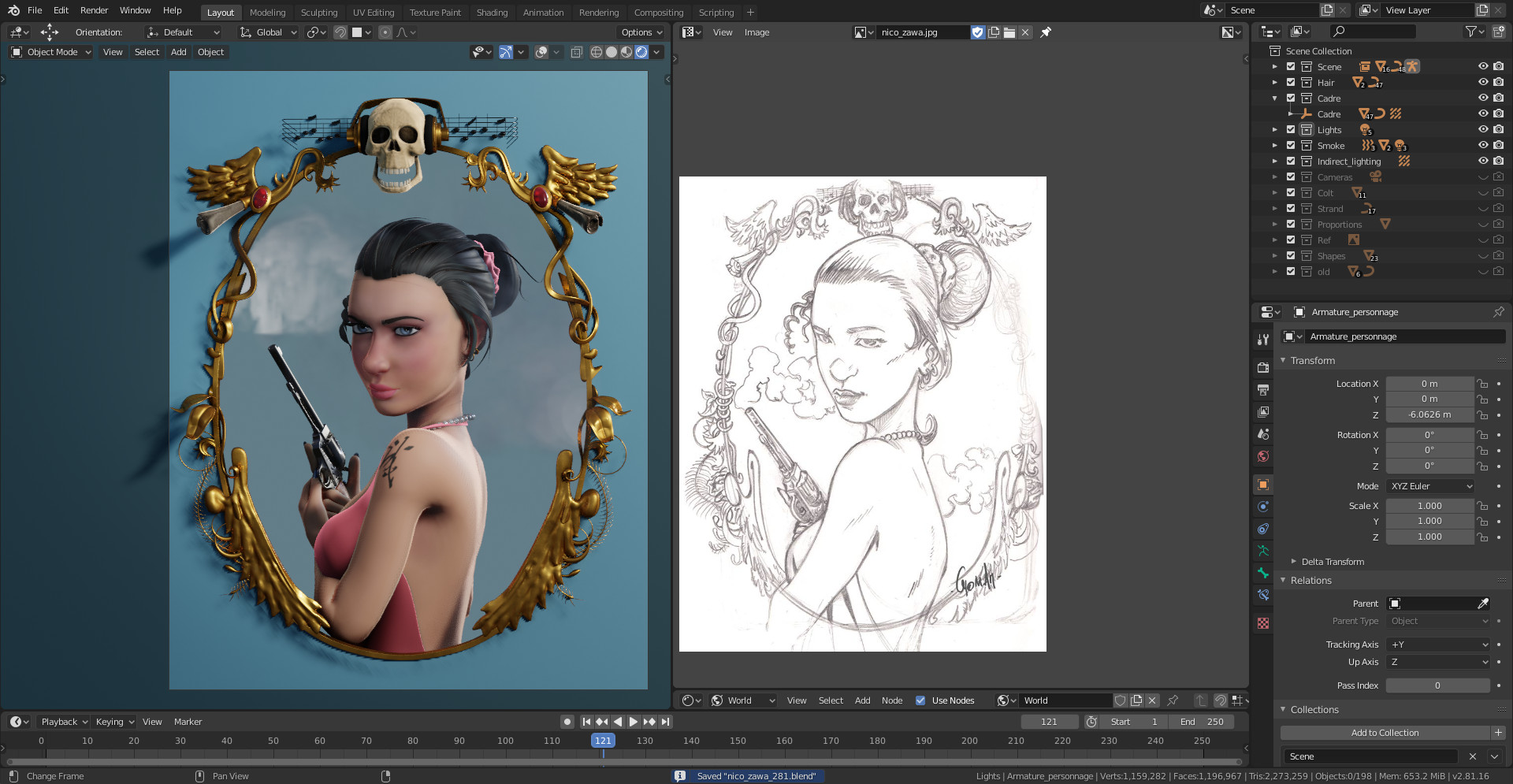Image resolution: width=1513 pixels, height=784 pixels.
Task: Open the Tracking Axis +Y dropdown
Action: [1438, 645]
